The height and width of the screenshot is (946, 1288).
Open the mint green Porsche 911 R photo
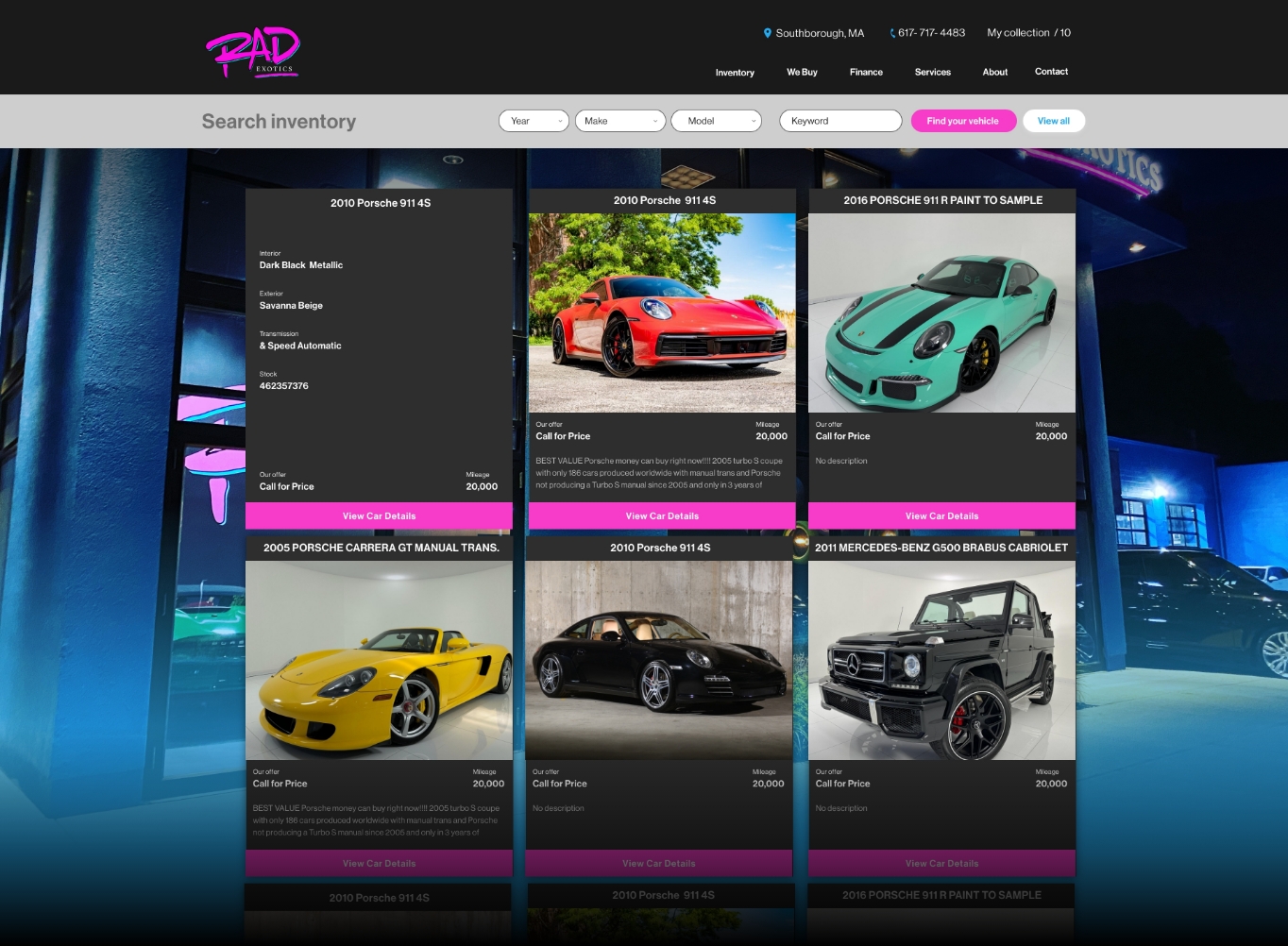click(941, 313)
